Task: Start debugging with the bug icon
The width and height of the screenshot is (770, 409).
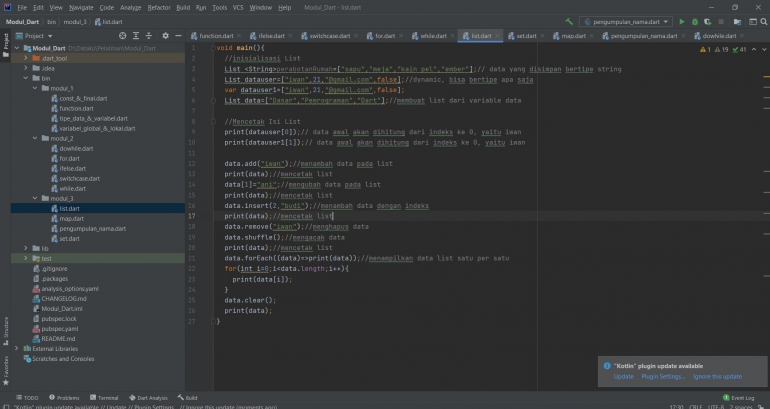Action: click(695, 22)
